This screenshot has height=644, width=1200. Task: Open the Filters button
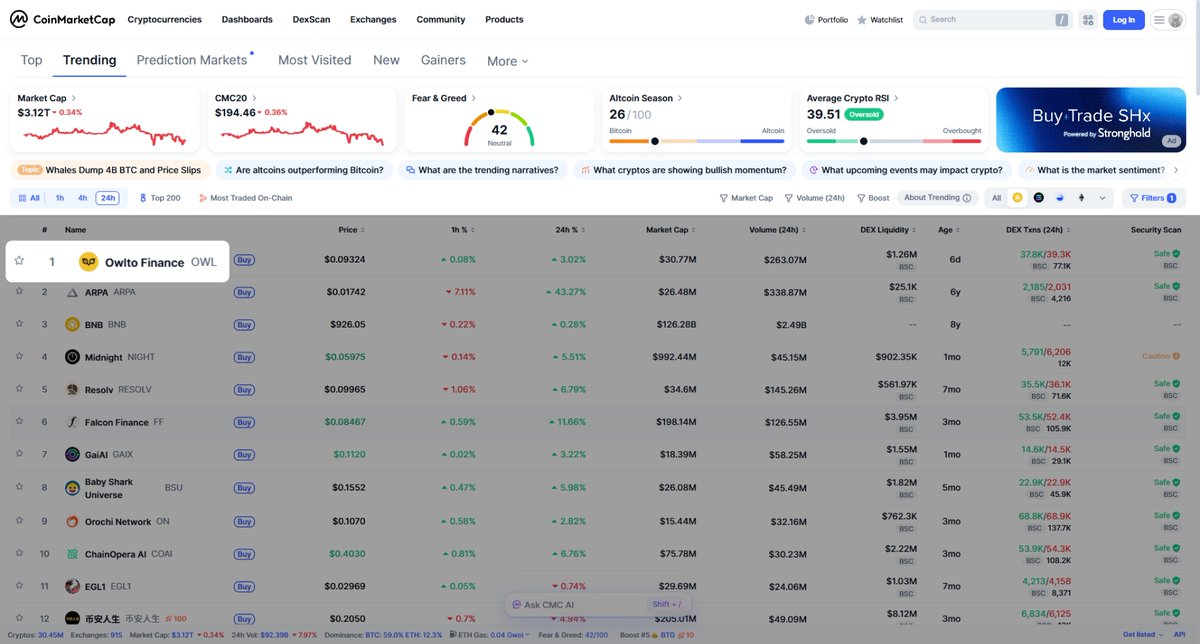point(1154,198)
